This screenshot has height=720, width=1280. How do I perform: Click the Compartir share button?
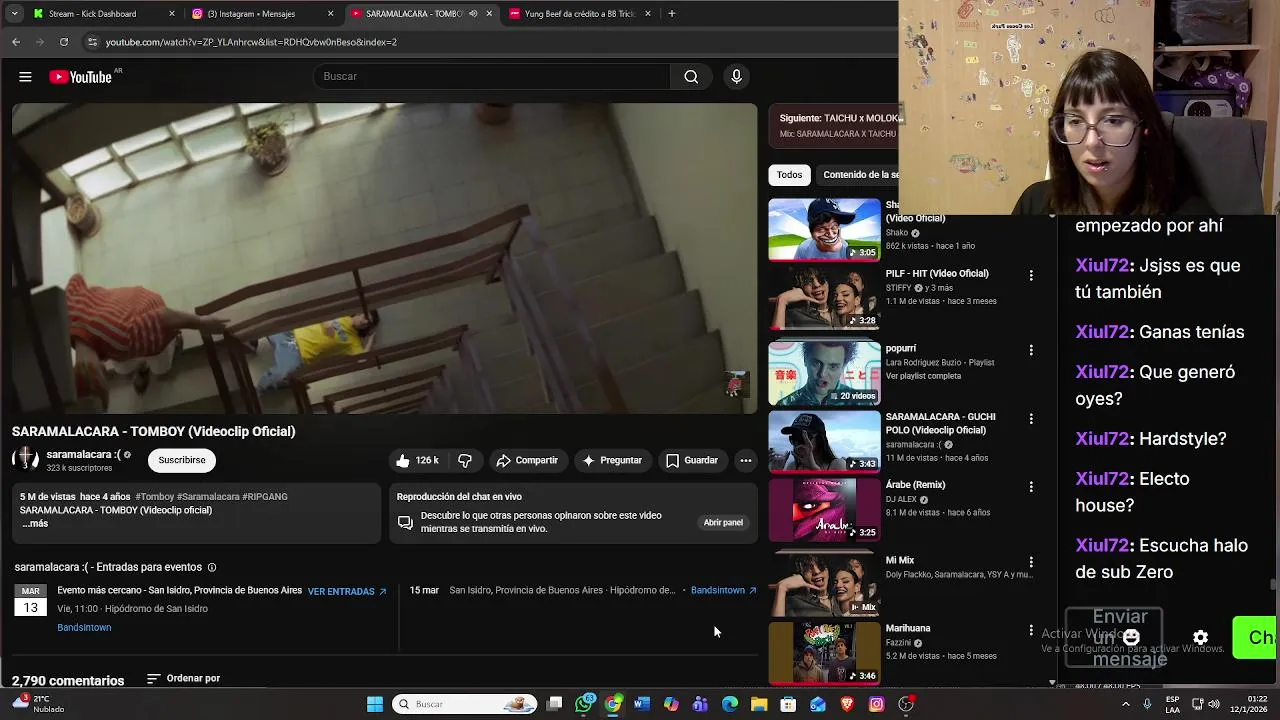pos(527,460)
